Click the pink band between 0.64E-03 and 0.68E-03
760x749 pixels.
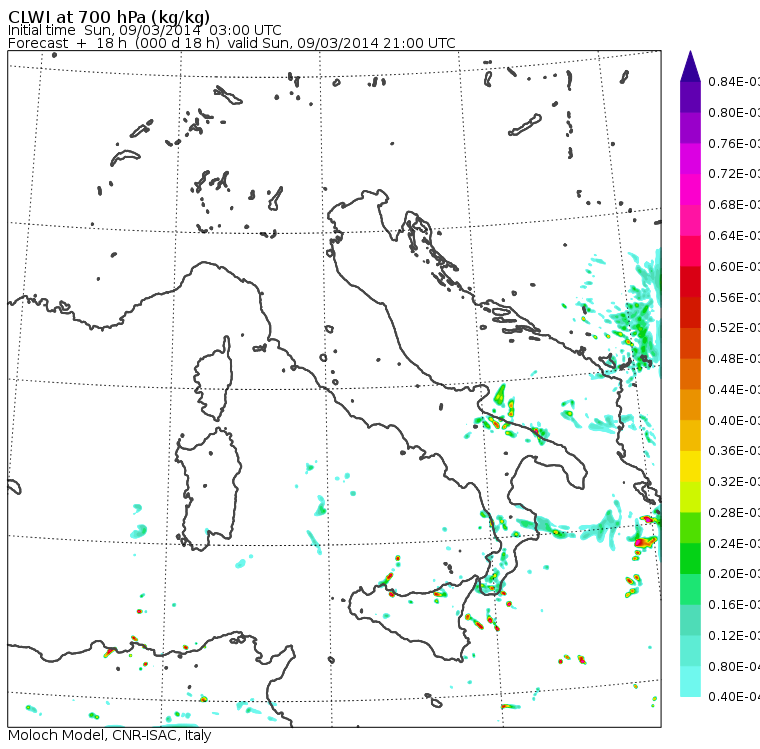[x=690, y=221]
